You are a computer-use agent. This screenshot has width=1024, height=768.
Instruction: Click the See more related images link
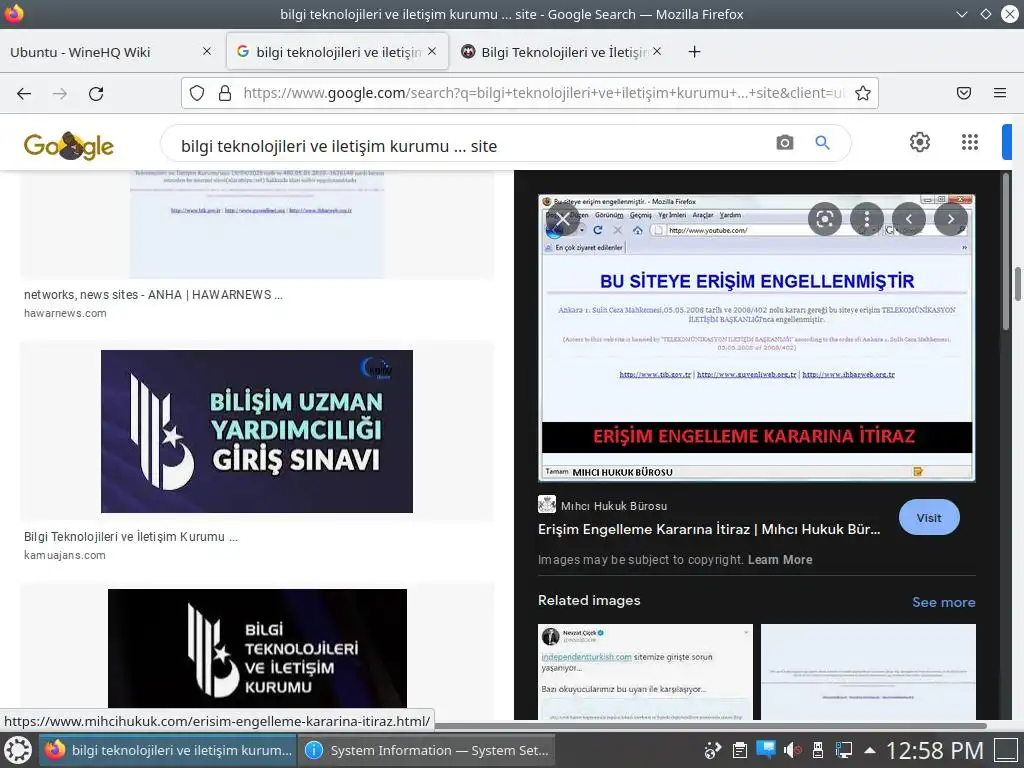944,602
